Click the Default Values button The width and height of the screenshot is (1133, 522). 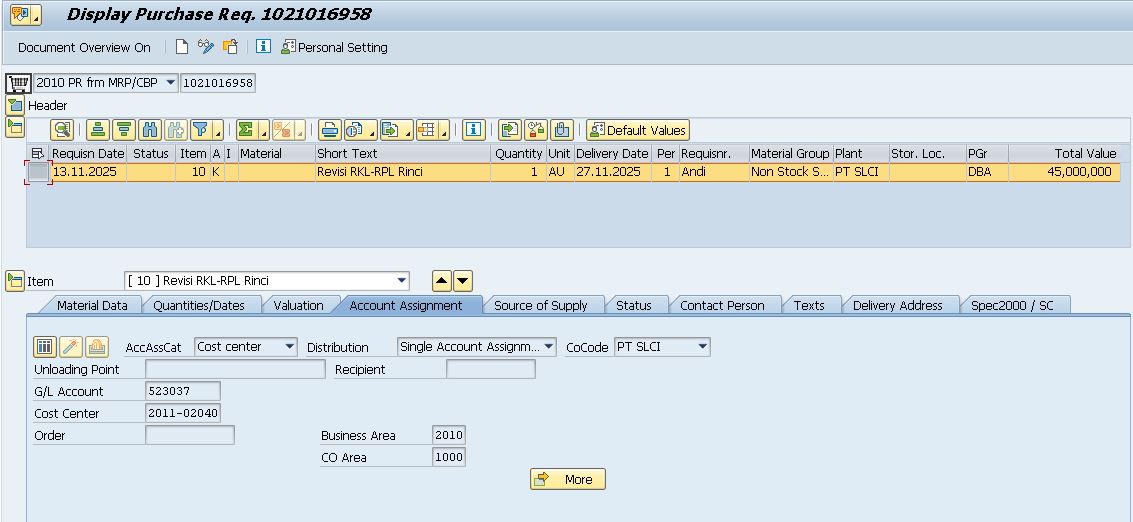click(637, 130)
